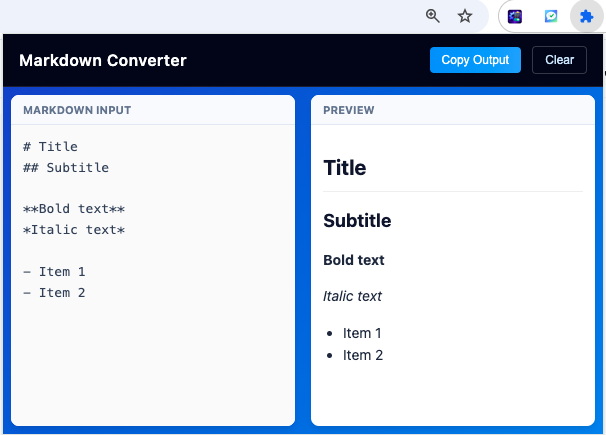The height and width of the screenshot is (435, 606).
Task: Click the Markdown Converter title
Action: (103, 60)
